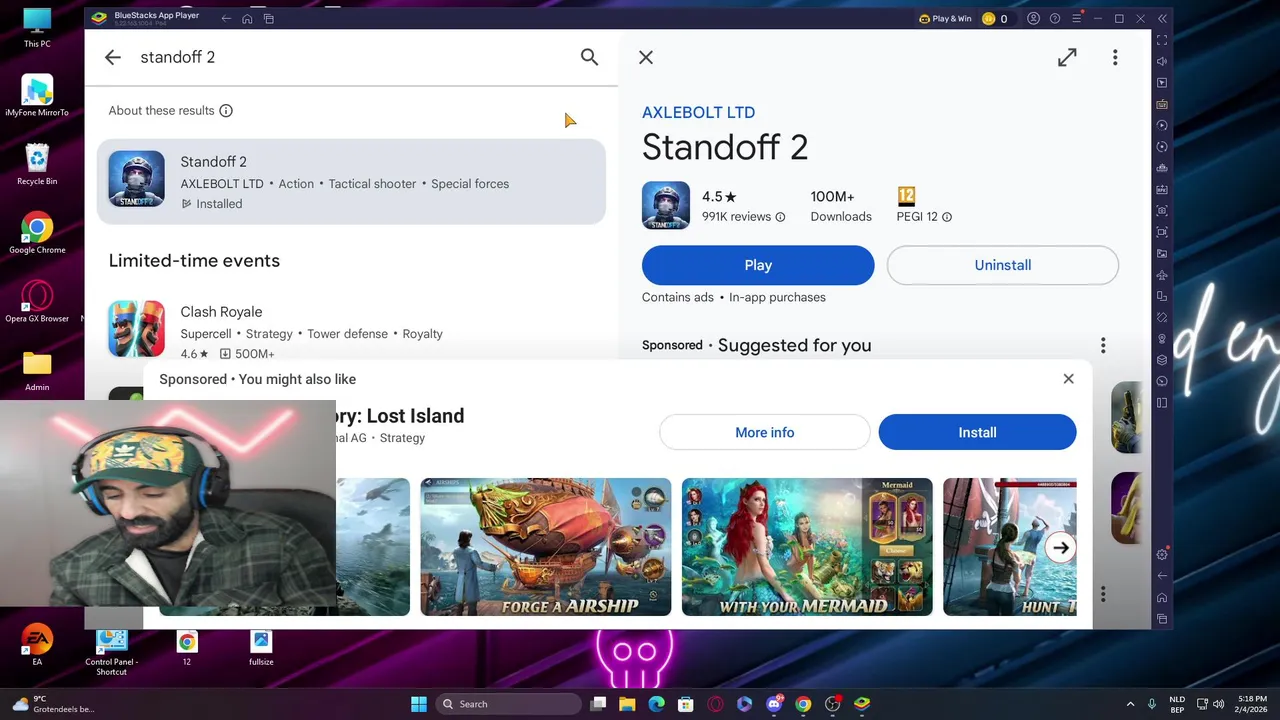Open the AXLEBOLT LTD developer link
This screenshot has width=1280, height=720.
pyautogui.click(x=698, y=113)
